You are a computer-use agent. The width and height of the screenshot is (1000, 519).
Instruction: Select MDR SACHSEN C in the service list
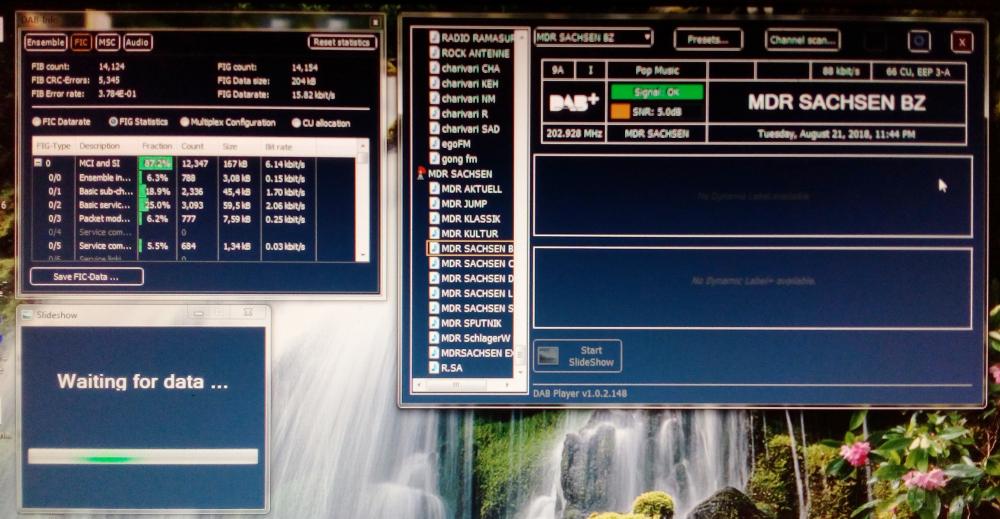pos(470,263)
